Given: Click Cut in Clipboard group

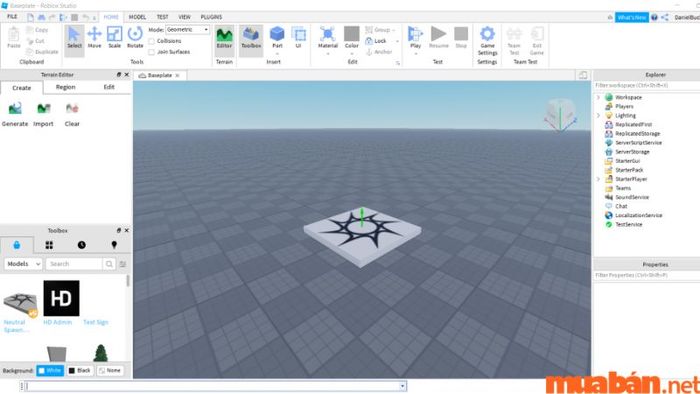Looking at the screenshot, I should click(35, 41).
